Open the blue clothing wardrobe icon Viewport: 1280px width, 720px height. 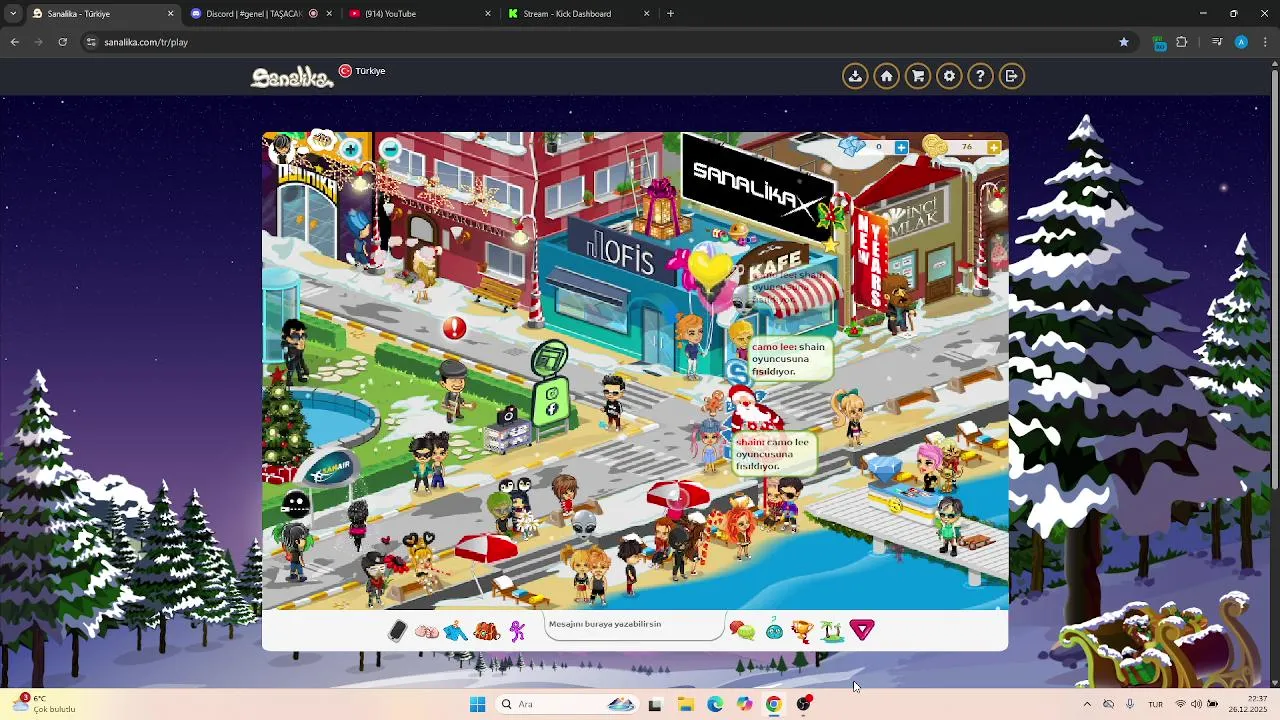click(456, 631)
